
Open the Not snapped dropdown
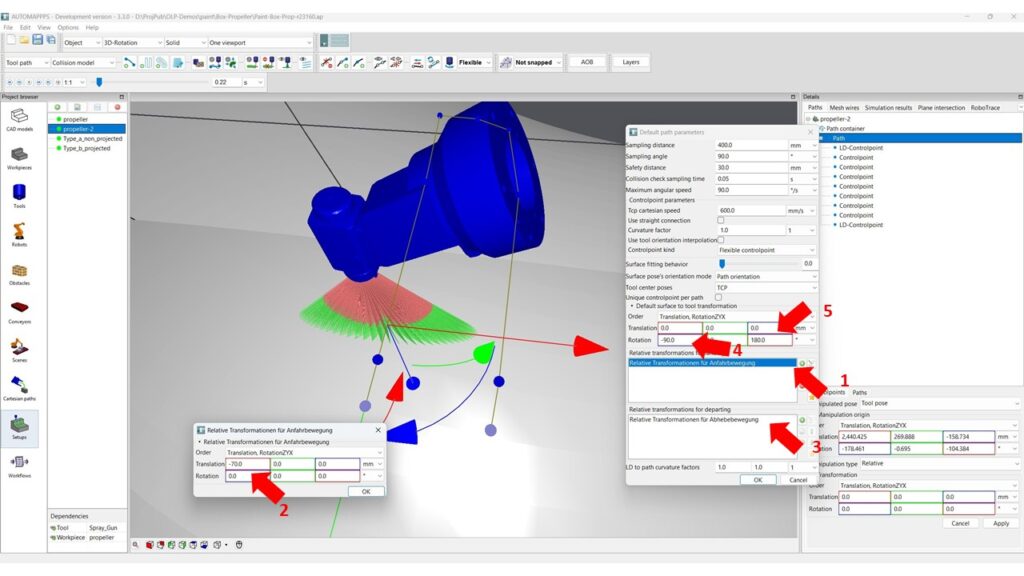tap(538, 63)
